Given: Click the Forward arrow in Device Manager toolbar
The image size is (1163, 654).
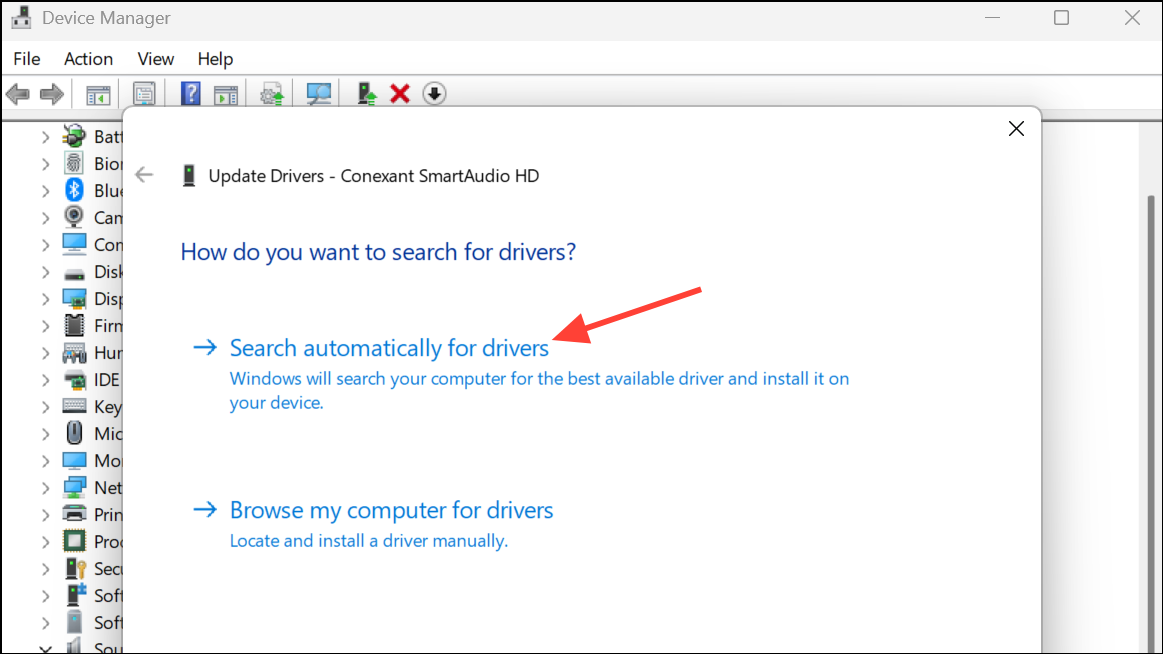Looking at the screenshot, I should pyautogui.click(x=51, y=94).
